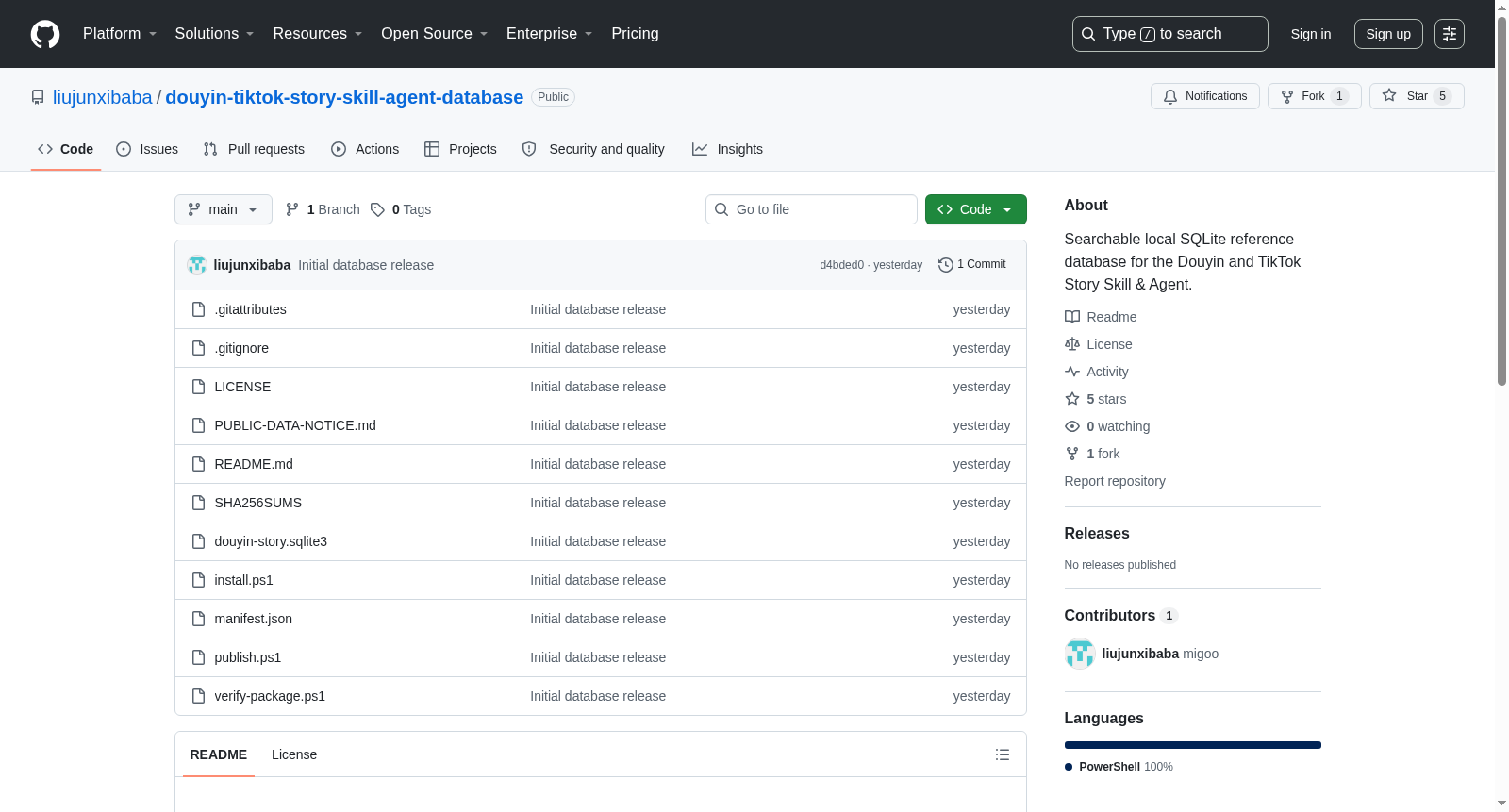The image size is (1509, 812).
Task: Click the eye icon beside 0 watching
Action: click(1072, 426)
